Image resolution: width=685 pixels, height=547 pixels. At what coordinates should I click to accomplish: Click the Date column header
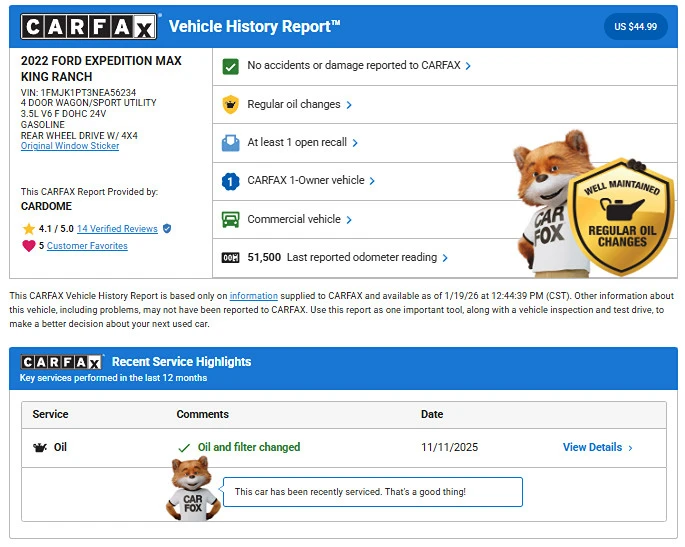[x=432, y=414]
